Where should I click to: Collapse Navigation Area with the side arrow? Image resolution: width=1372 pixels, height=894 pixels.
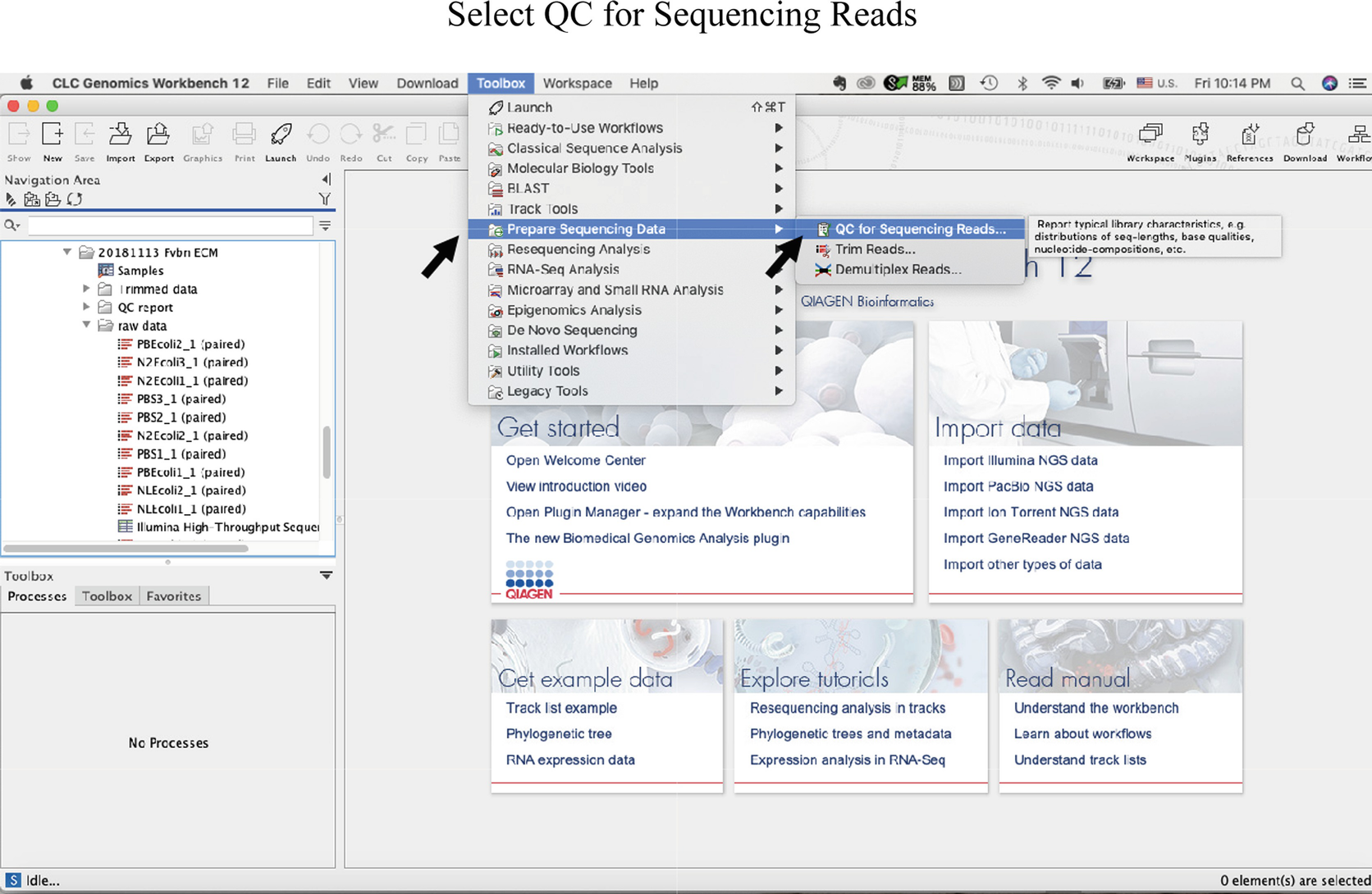click(327, 180)
